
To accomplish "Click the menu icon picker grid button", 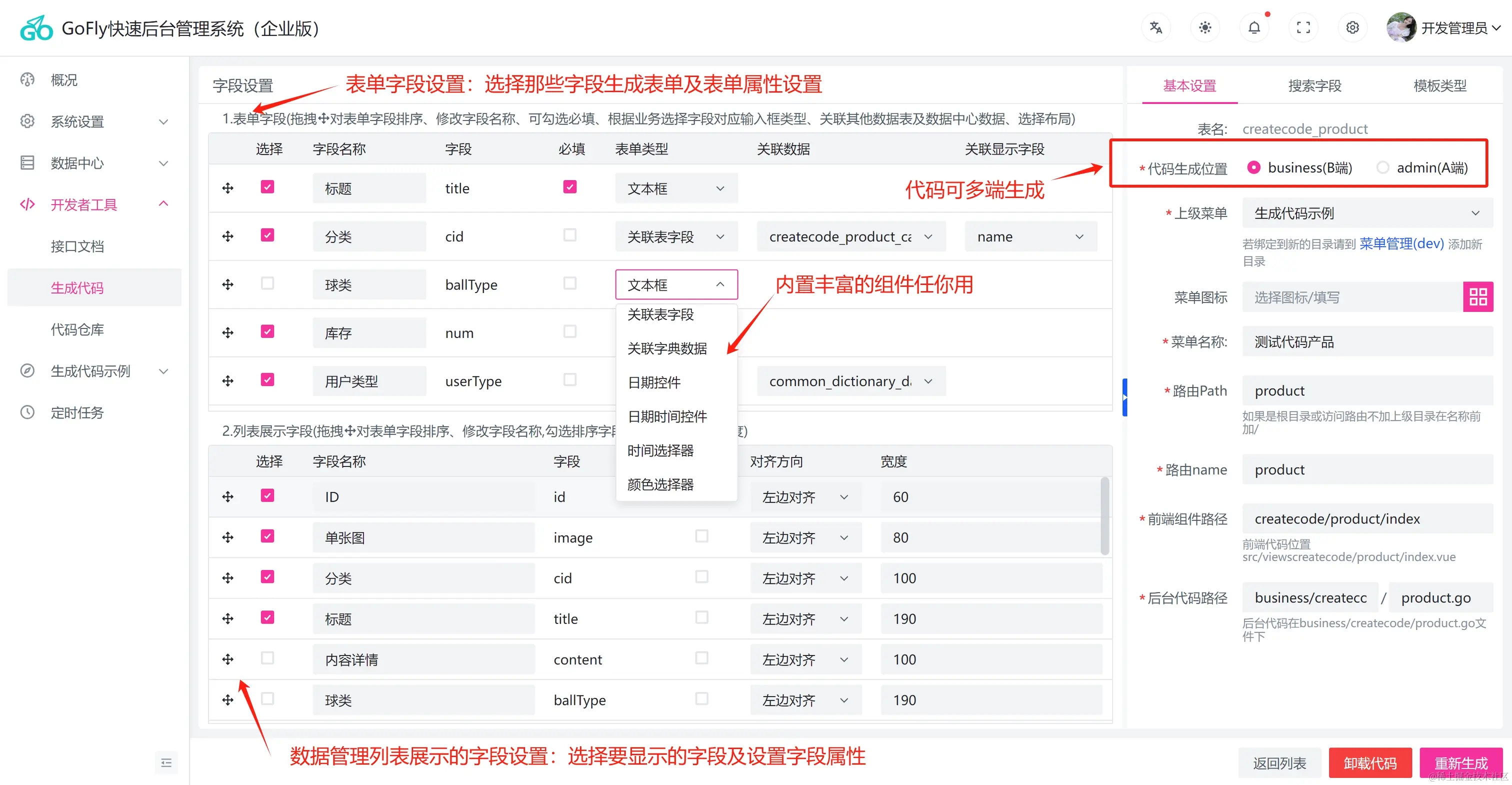I will click(1477, 297).
